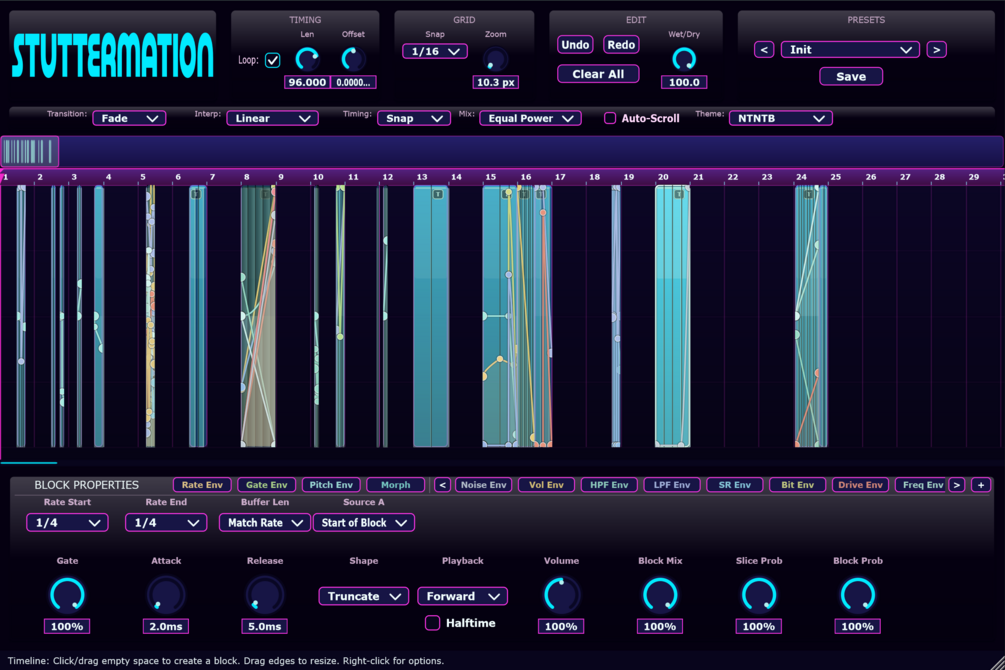
Task: Open the Snap 1/16 dropdown
Action: click(435, 51)
